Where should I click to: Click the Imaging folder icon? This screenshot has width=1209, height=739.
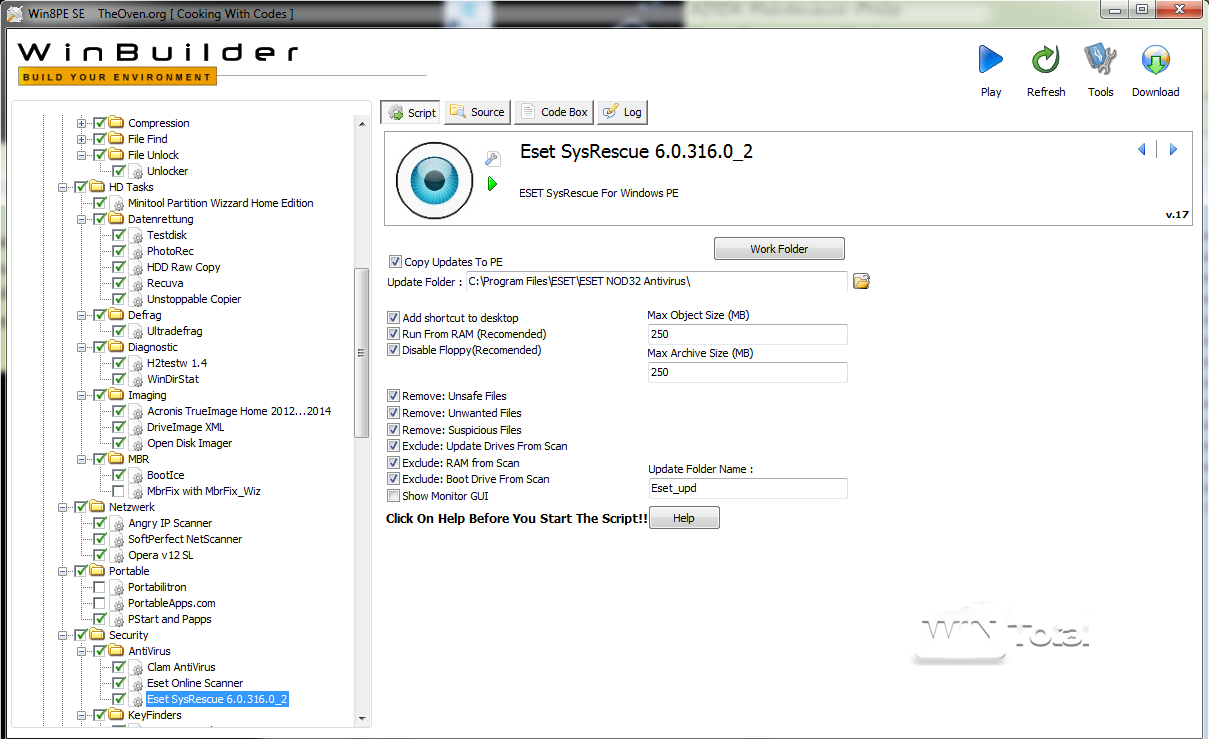click(x=116, y=395)
